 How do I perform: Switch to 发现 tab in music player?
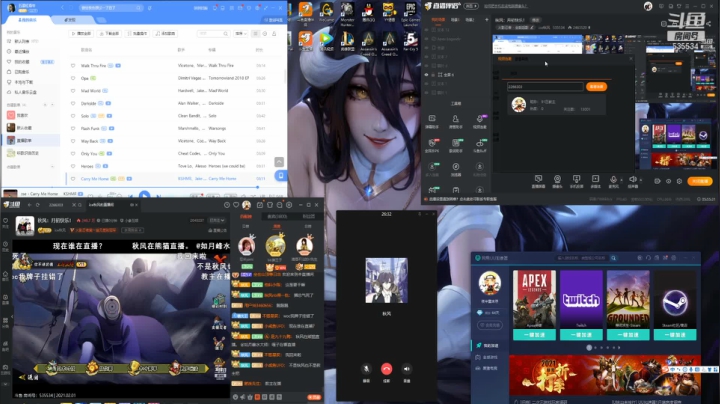[70, 20]
